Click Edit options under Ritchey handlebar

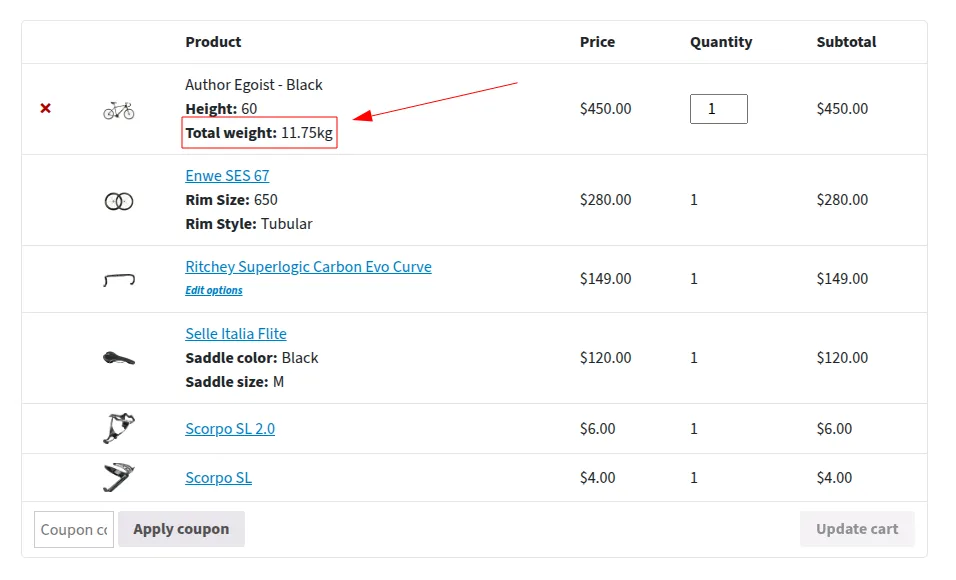[214, 290]
